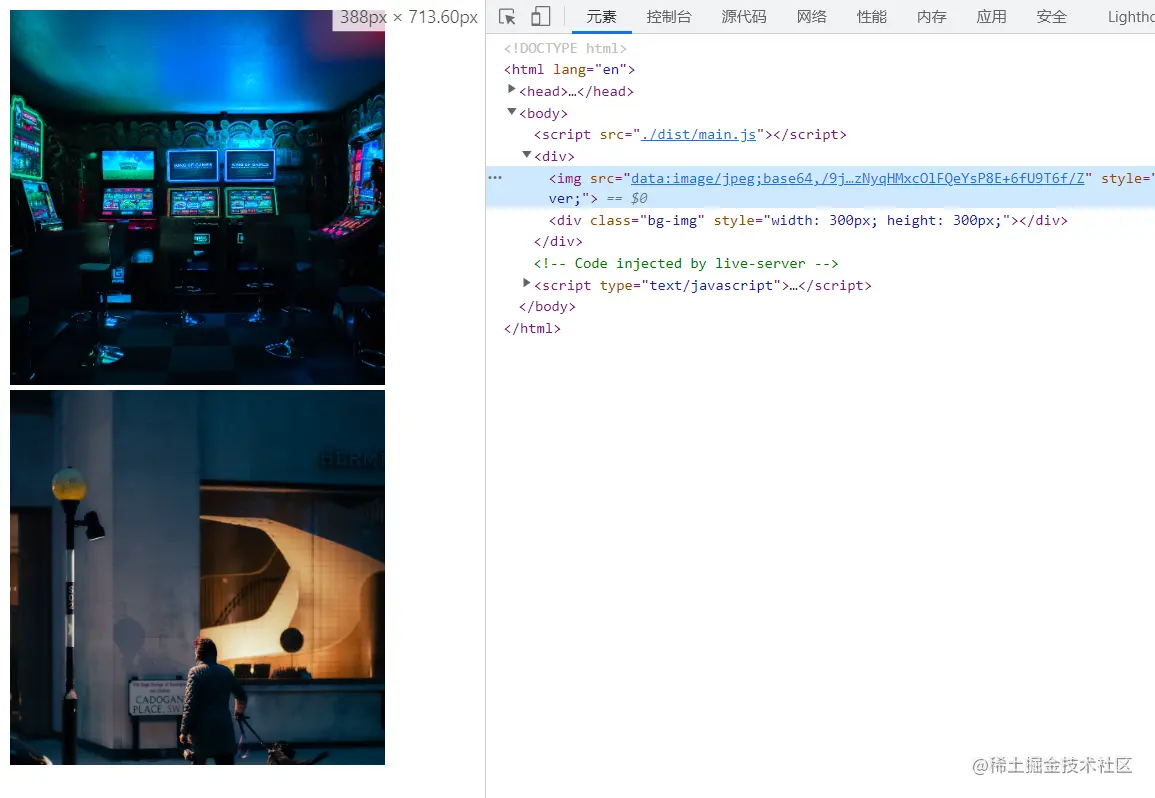The height and width of the screenshot is (798, 1155).
Task: Open the 内存 tab
Action: pos(932,17)
